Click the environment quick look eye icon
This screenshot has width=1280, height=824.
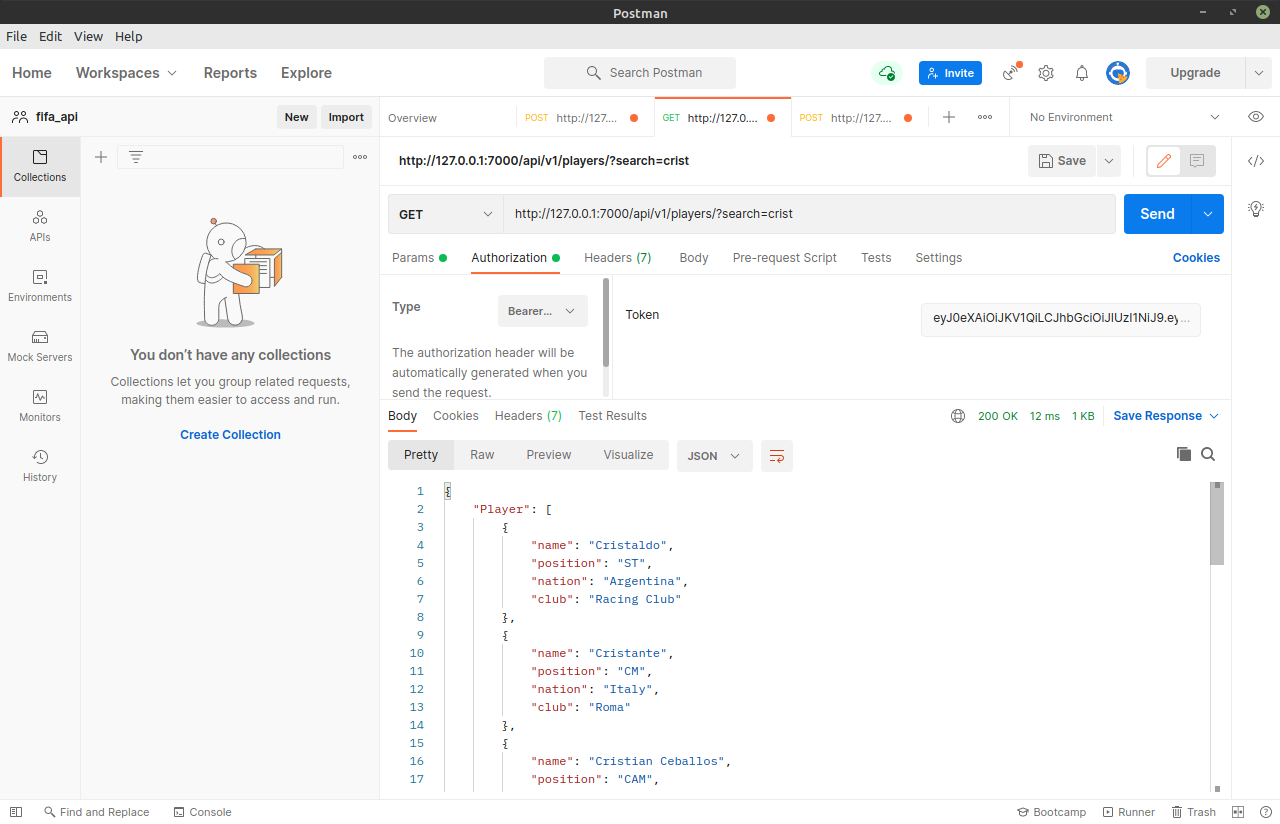pyautogui.click(x=1256, y=117)
